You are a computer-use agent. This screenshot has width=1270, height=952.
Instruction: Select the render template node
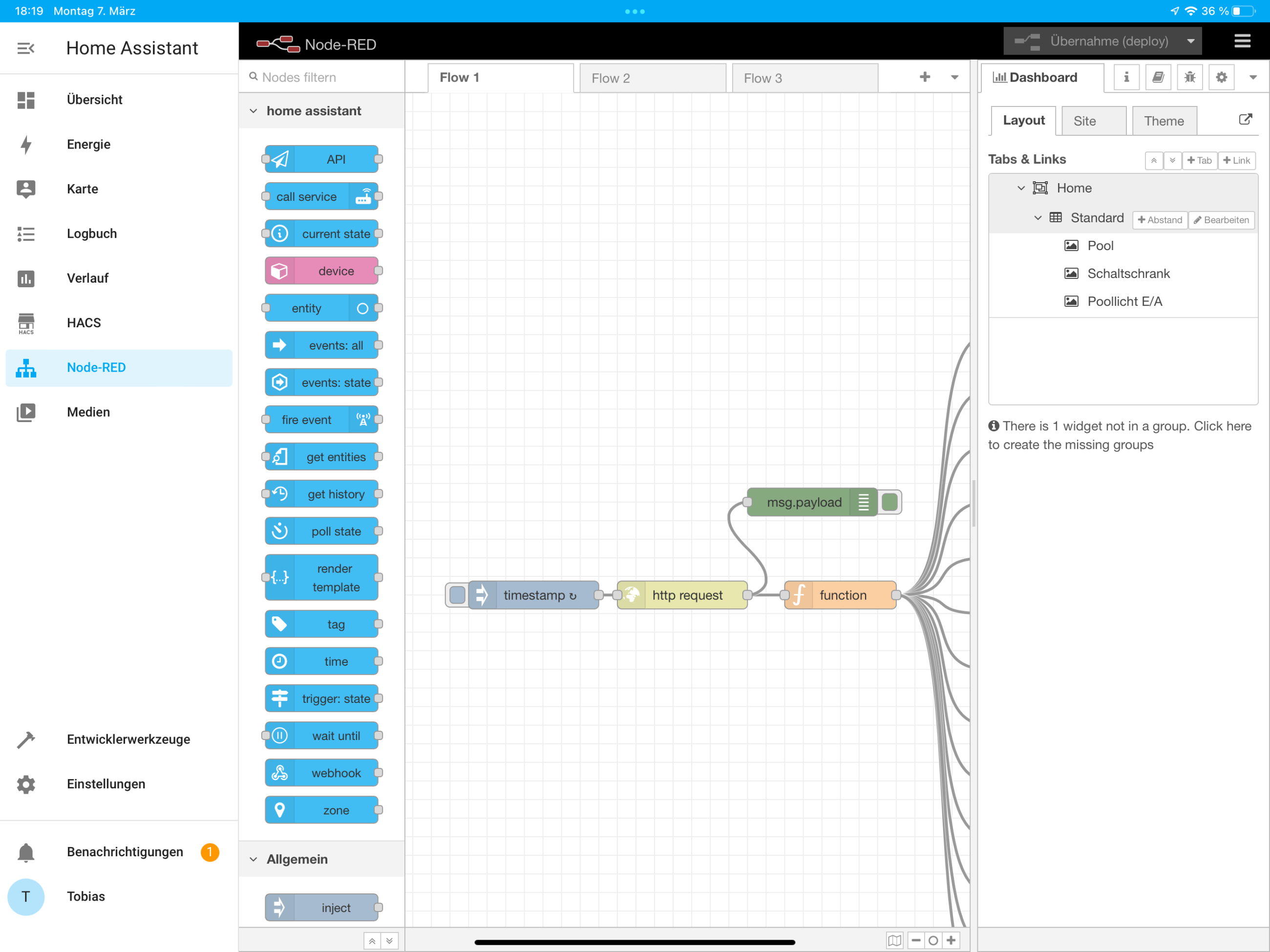(321, 578)
